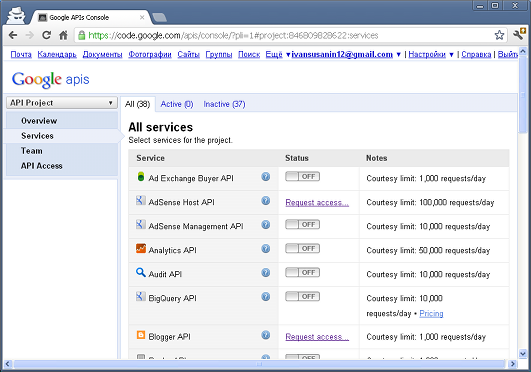The height and width of the screenshot is (372, 531).
Task: Open the Документы link
Action: 102,54
